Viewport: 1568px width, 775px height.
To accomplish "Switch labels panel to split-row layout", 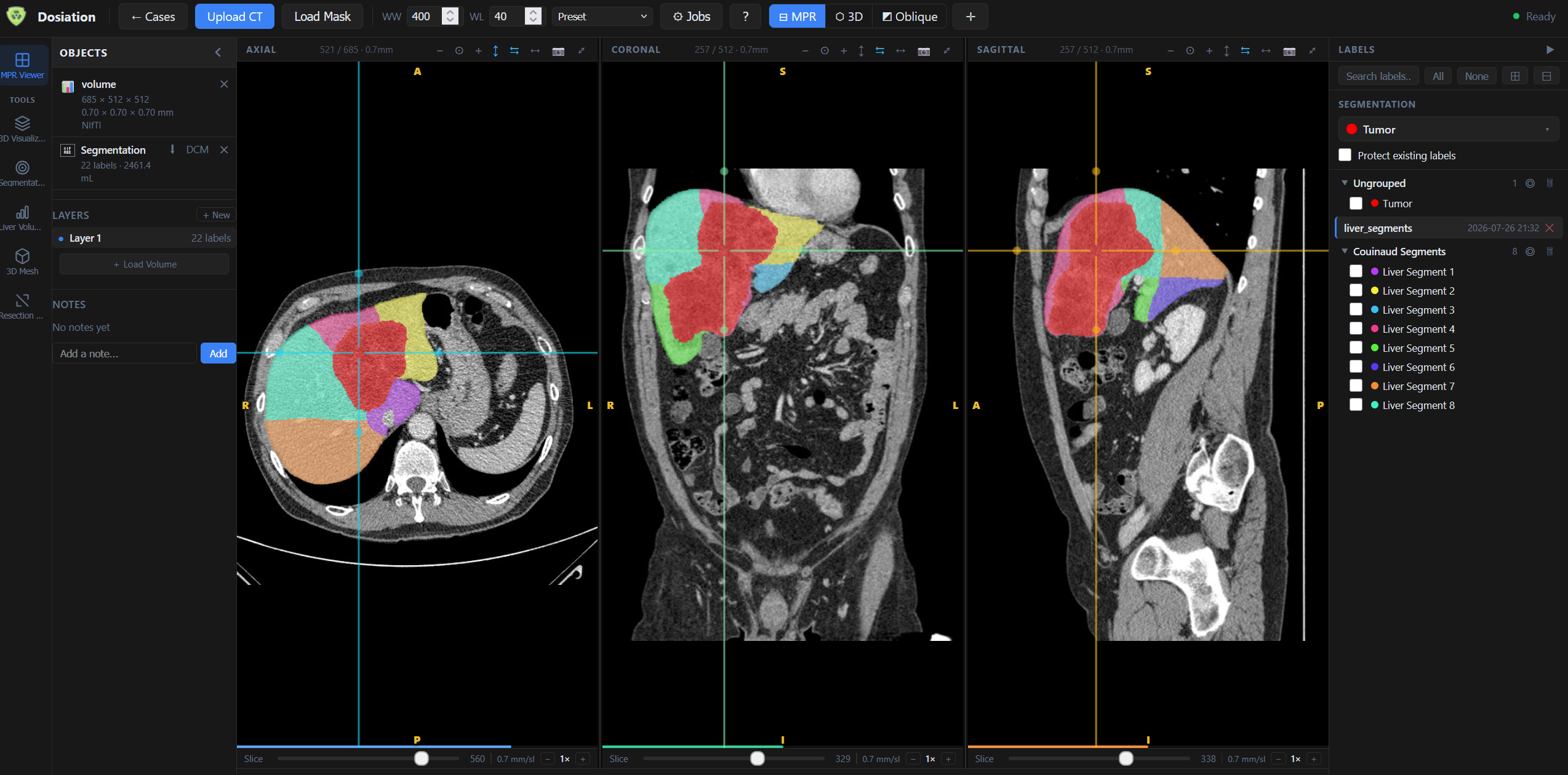I will tap(1546, 76).
